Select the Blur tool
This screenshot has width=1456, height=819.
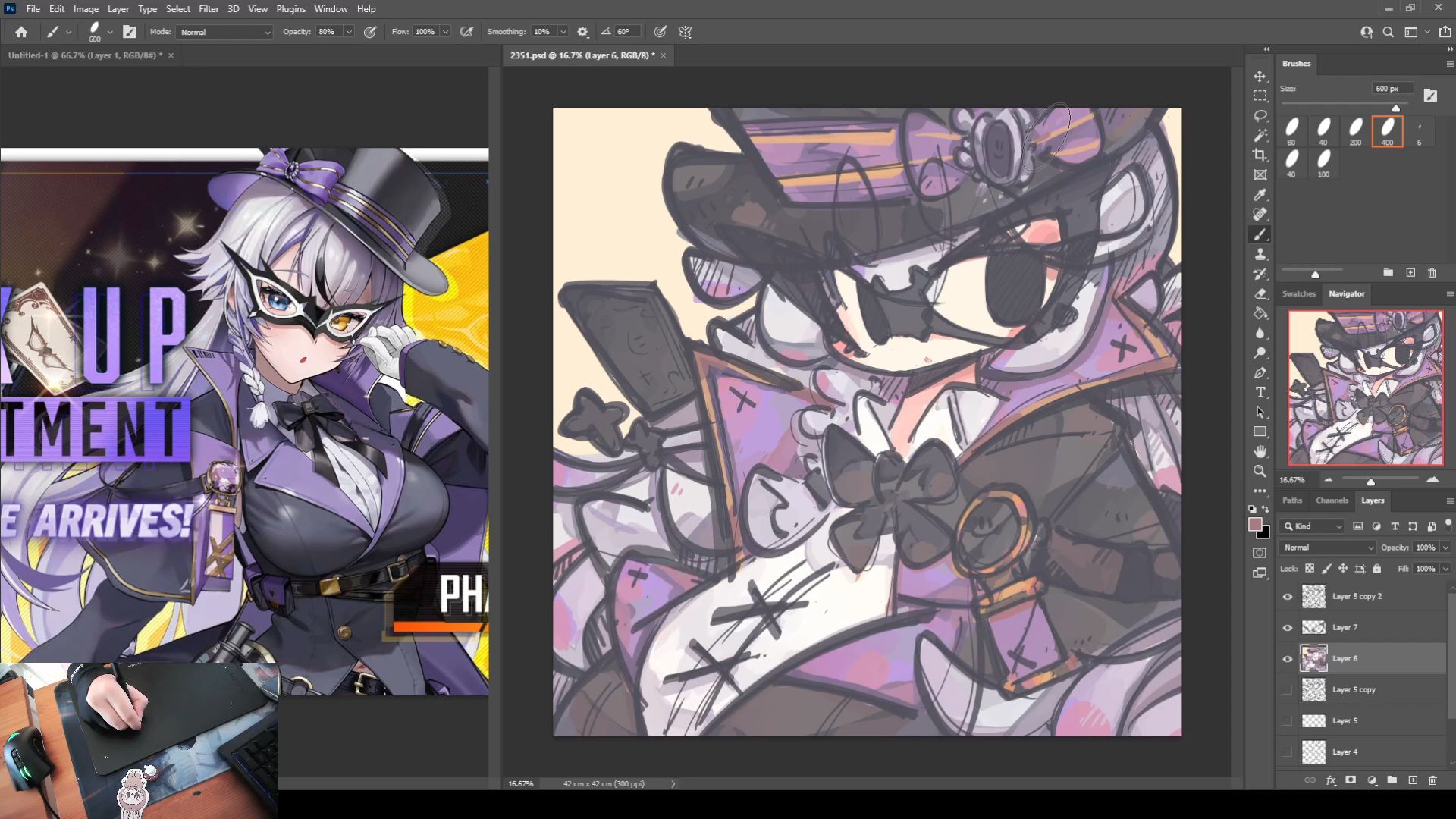(1260, 333)
